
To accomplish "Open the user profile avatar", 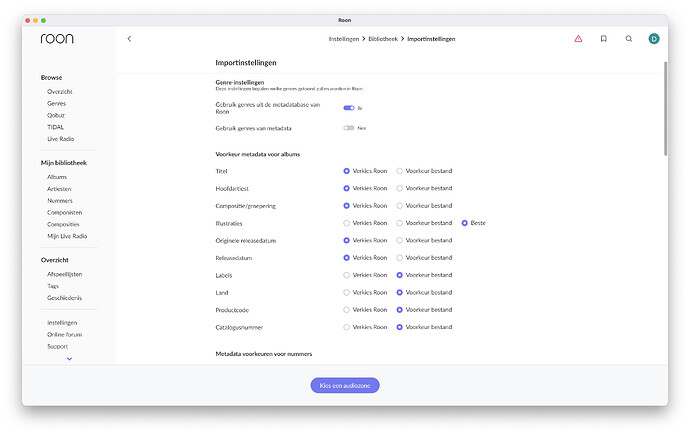I will [x=654, y=39].
